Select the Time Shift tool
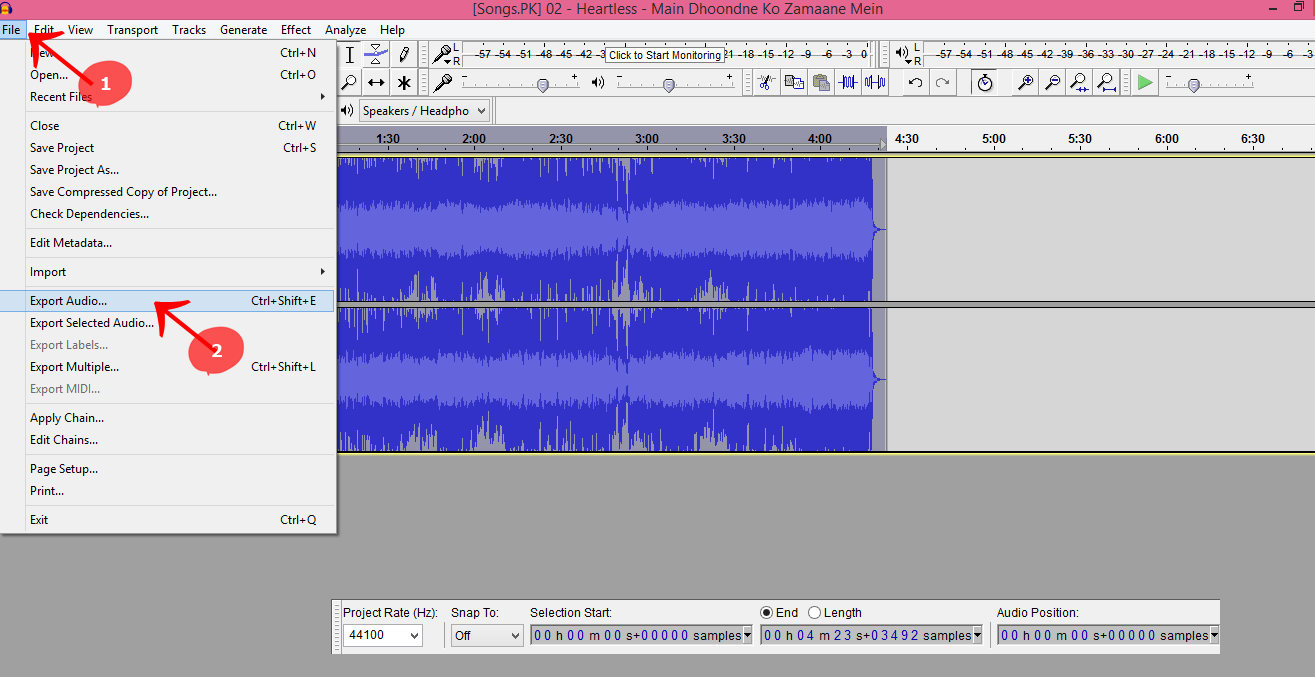The image size is (1315, 677). [376, 83]
